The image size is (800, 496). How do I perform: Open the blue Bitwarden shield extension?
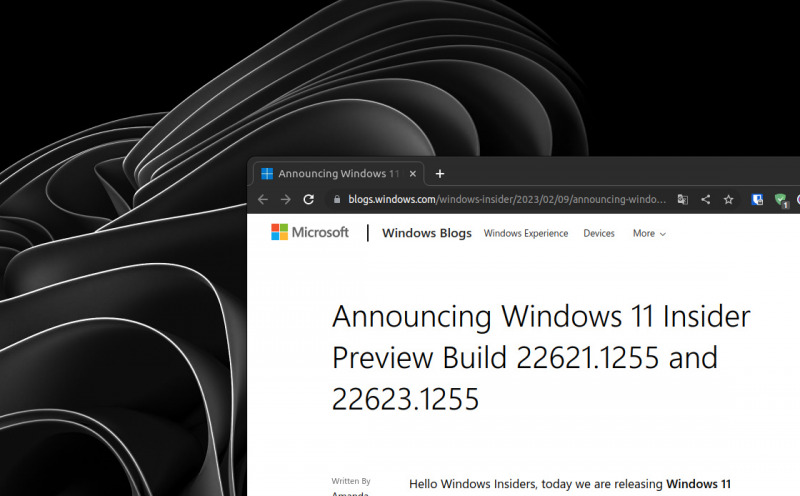(757, 200)
